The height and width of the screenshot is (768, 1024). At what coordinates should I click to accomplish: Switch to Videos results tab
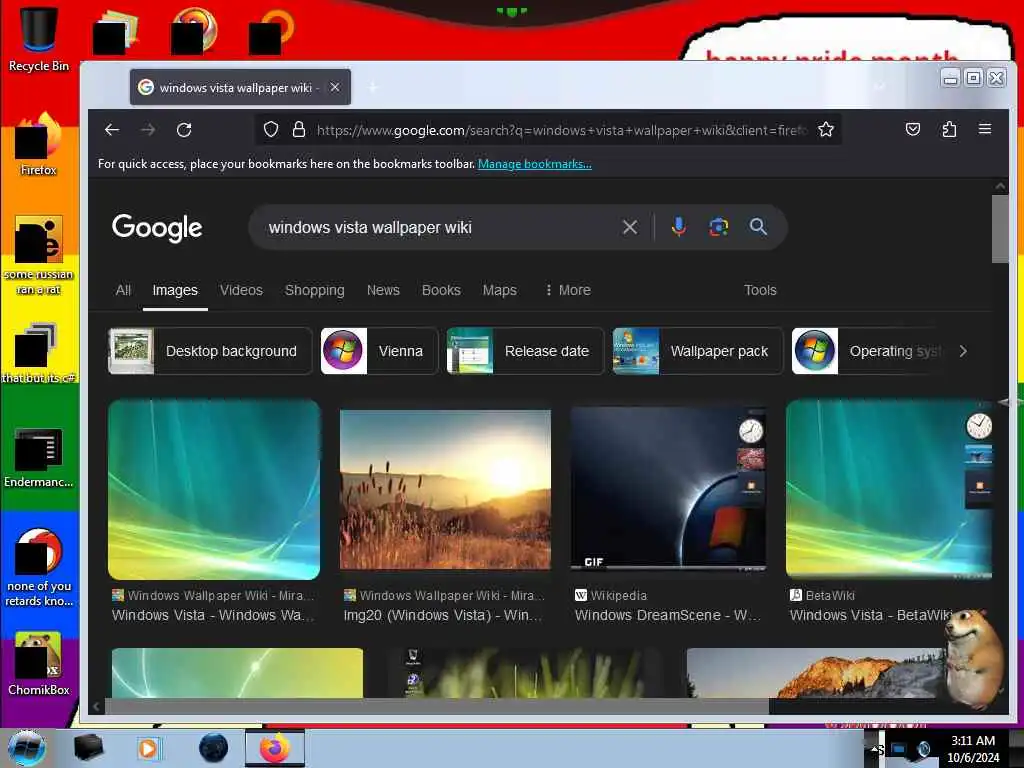pos(241,290)
